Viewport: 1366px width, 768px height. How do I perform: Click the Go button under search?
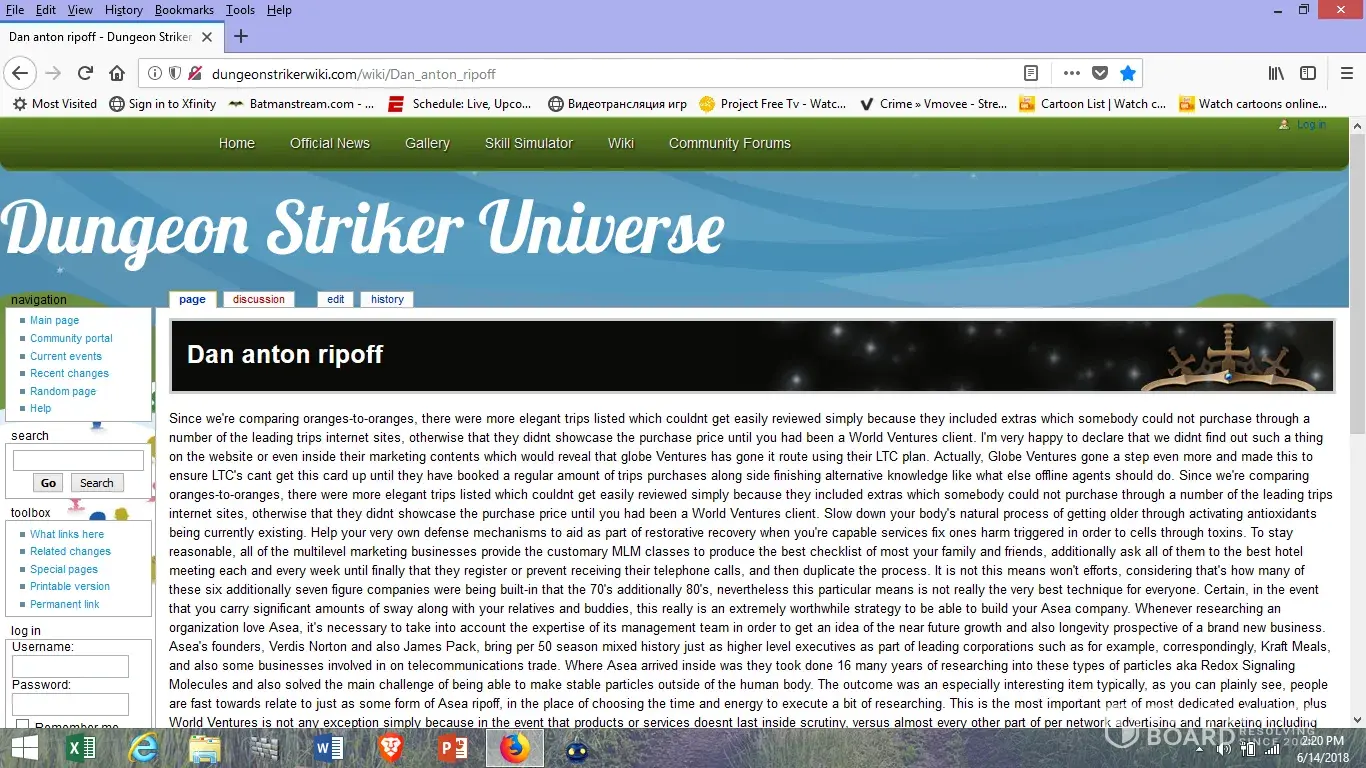pos(48,483)
